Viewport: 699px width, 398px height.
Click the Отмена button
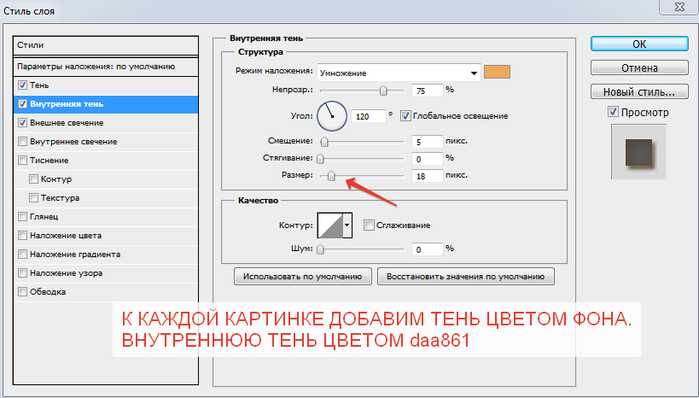pyautogui.click(x=639, y=68)
